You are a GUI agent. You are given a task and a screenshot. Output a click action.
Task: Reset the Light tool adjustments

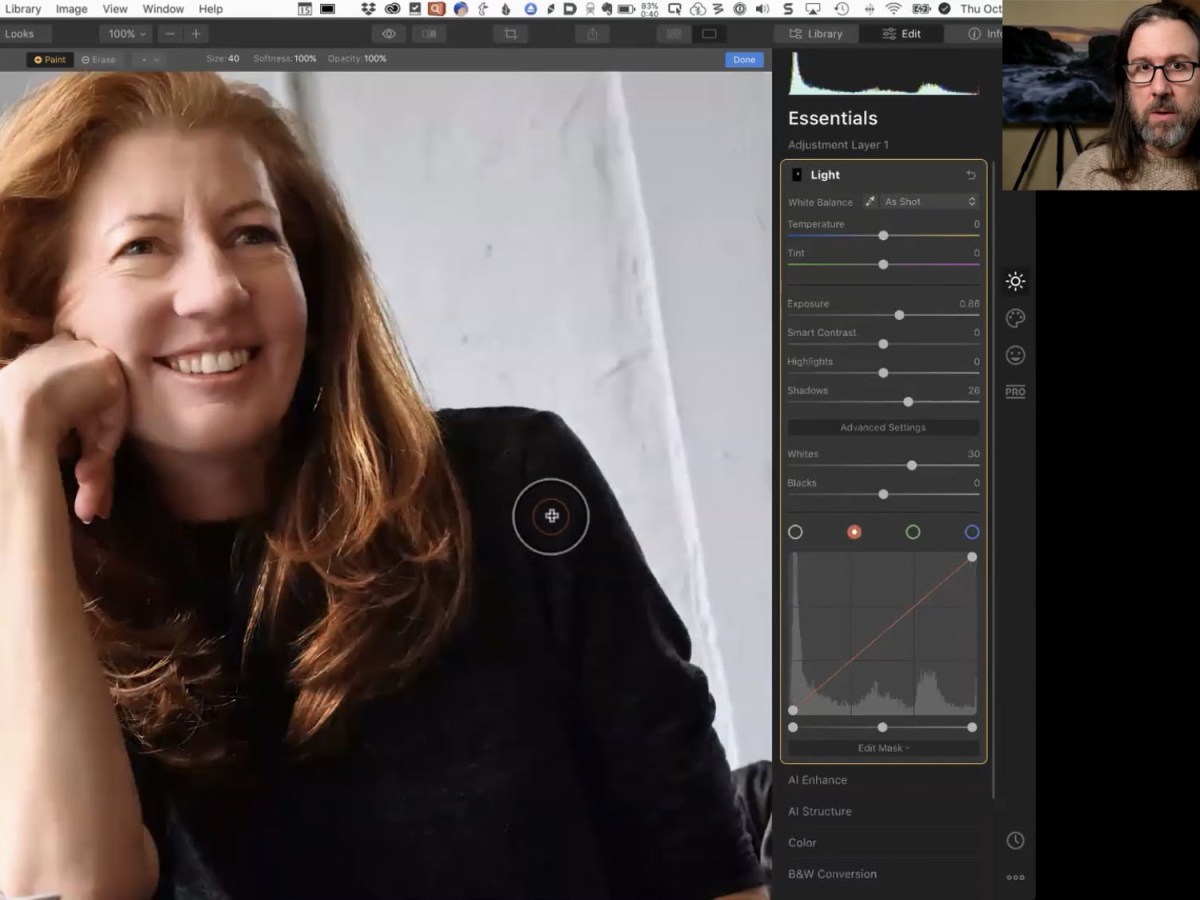click(970, 175)
